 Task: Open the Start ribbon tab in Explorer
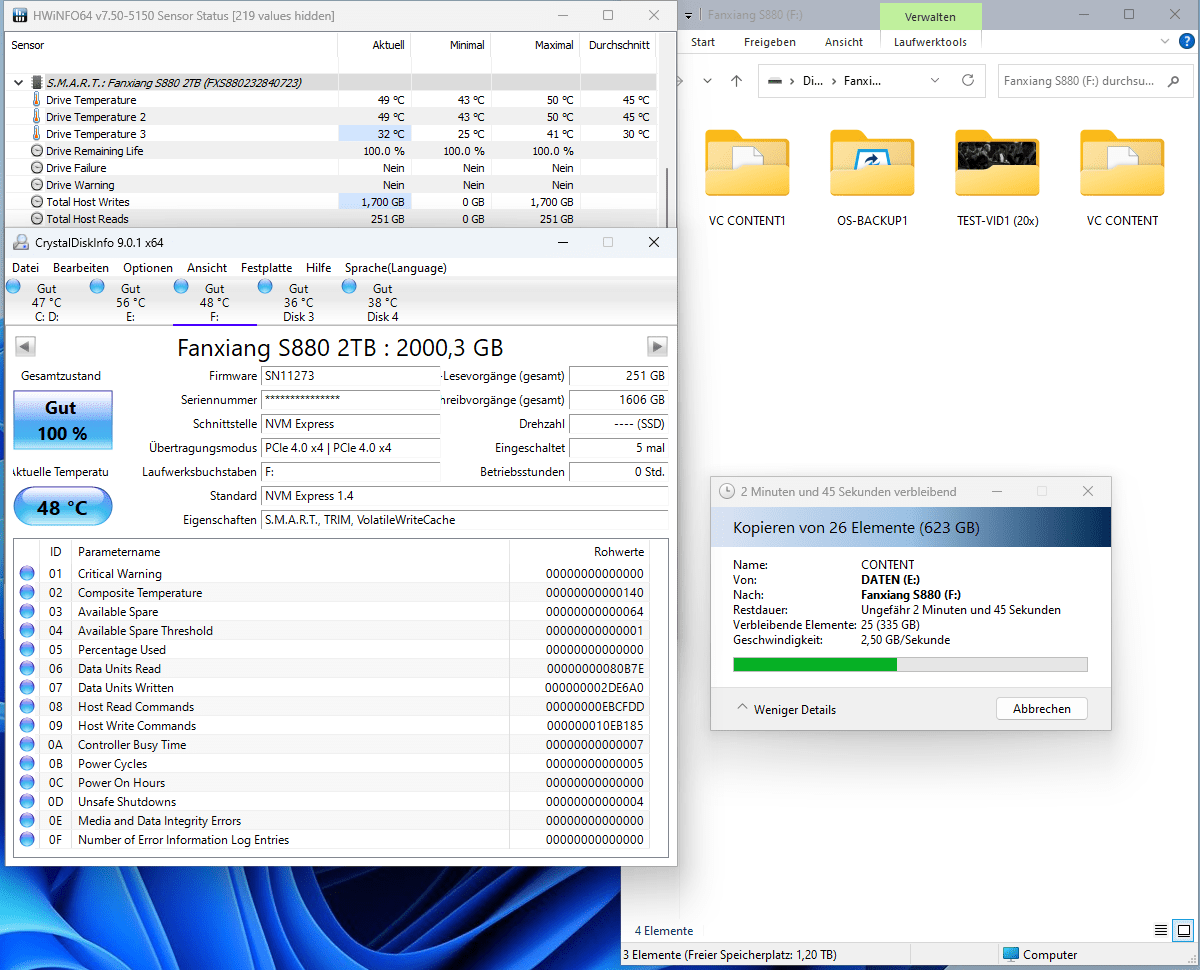pos(703,42)
